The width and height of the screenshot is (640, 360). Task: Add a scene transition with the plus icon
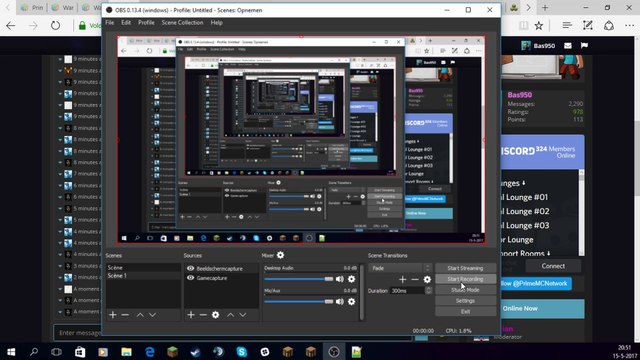[402, 279]
